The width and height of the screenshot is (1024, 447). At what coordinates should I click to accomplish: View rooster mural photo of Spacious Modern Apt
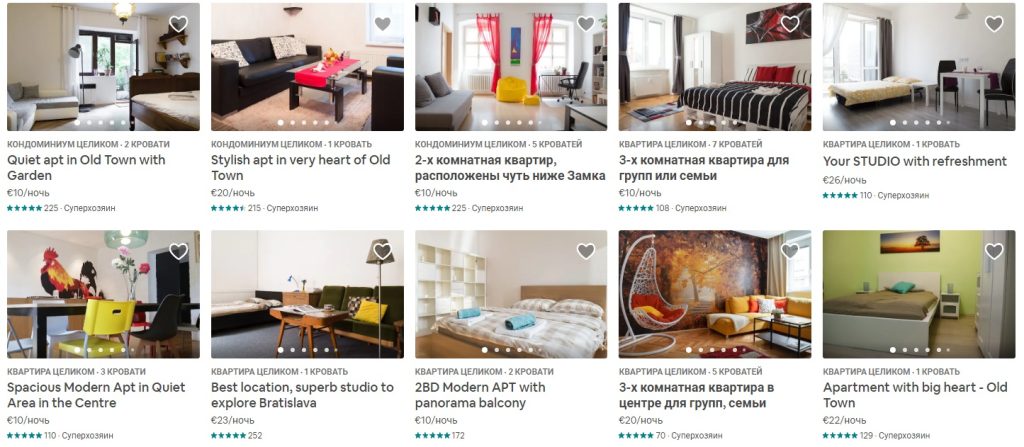103,294
